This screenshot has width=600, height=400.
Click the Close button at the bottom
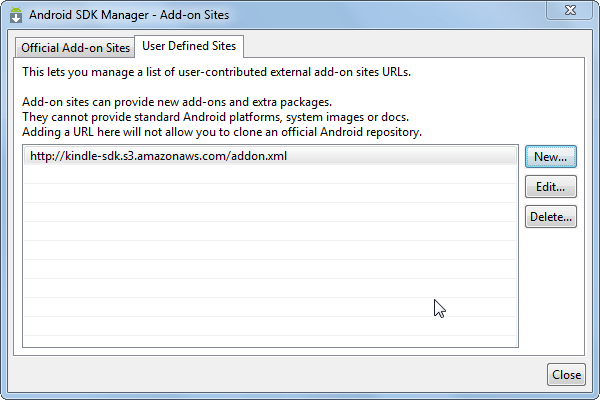[x=565, y=375]
